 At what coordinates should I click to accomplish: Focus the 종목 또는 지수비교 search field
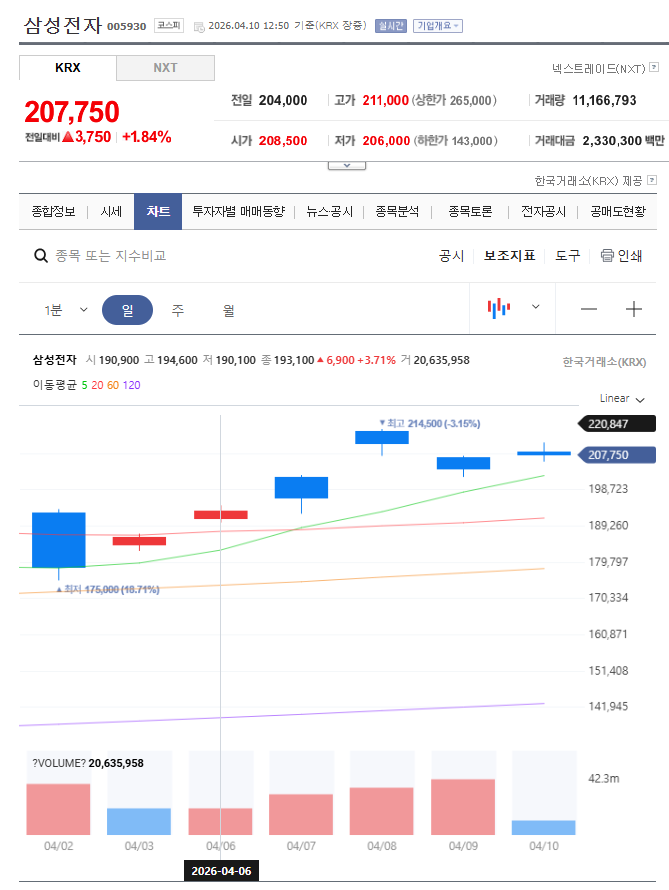coord(111,256)
